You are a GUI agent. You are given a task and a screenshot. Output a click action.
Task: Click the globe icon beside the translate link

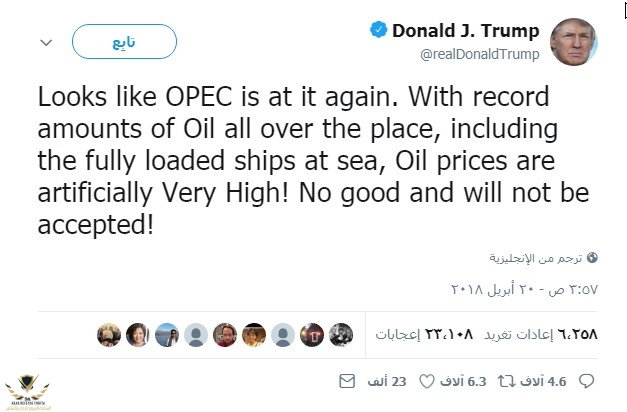[592, 258]
